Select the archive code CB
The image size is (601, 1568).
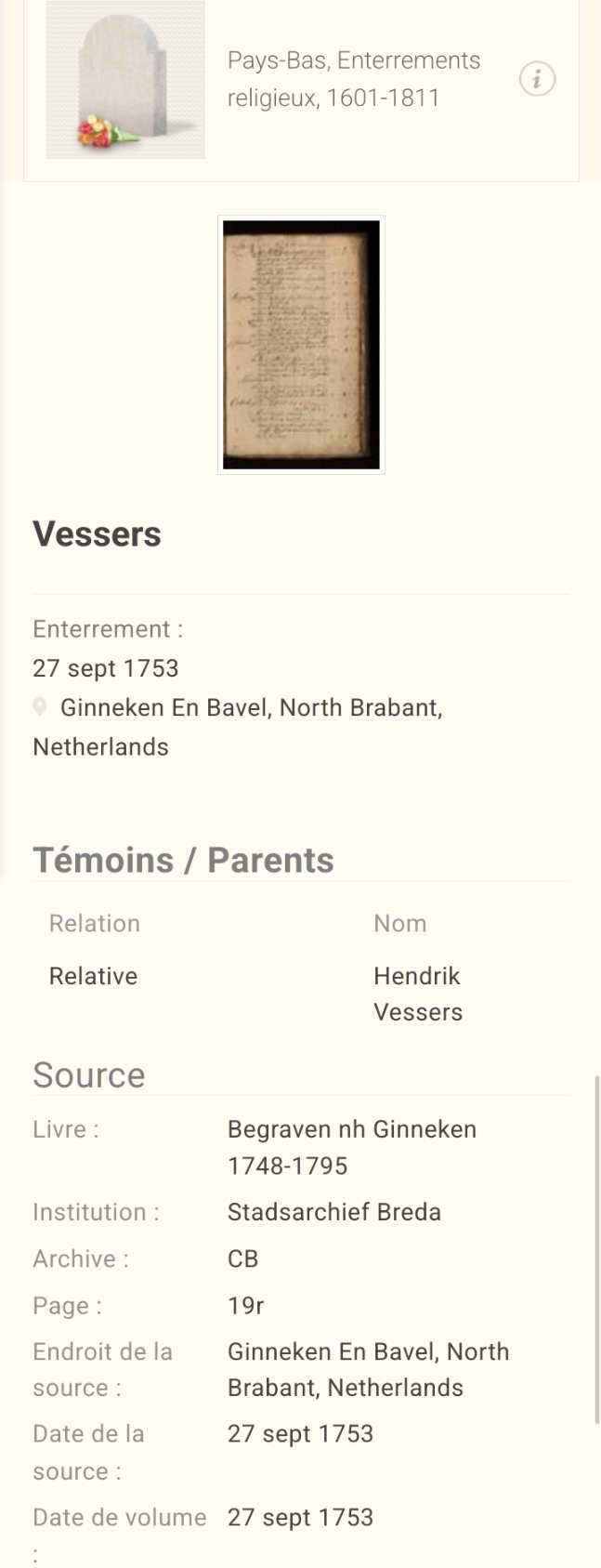click(x=242, y=1258)
